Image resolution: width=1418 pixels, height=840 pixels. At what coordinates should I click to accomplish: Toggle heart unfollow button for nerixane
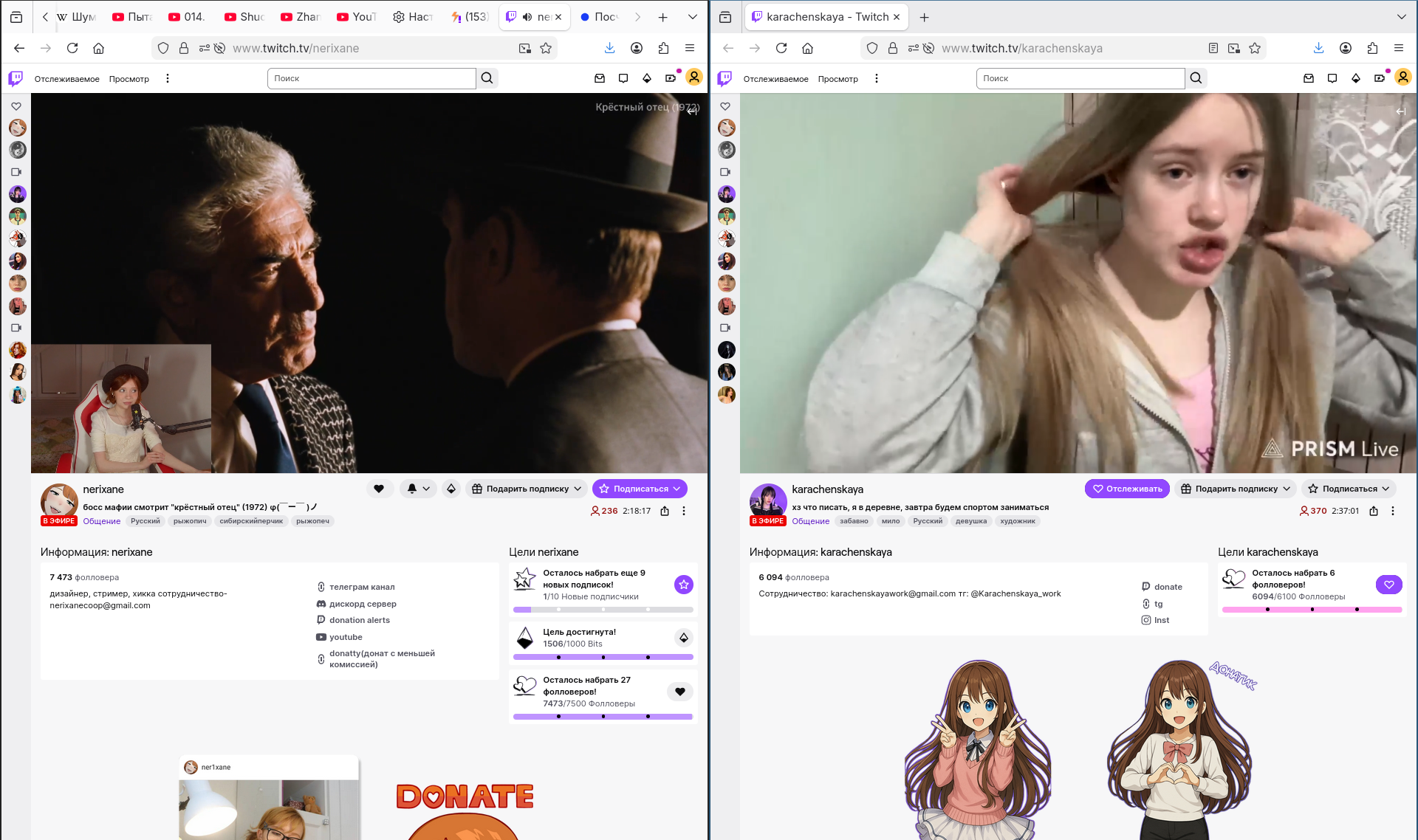pos(378,489)
